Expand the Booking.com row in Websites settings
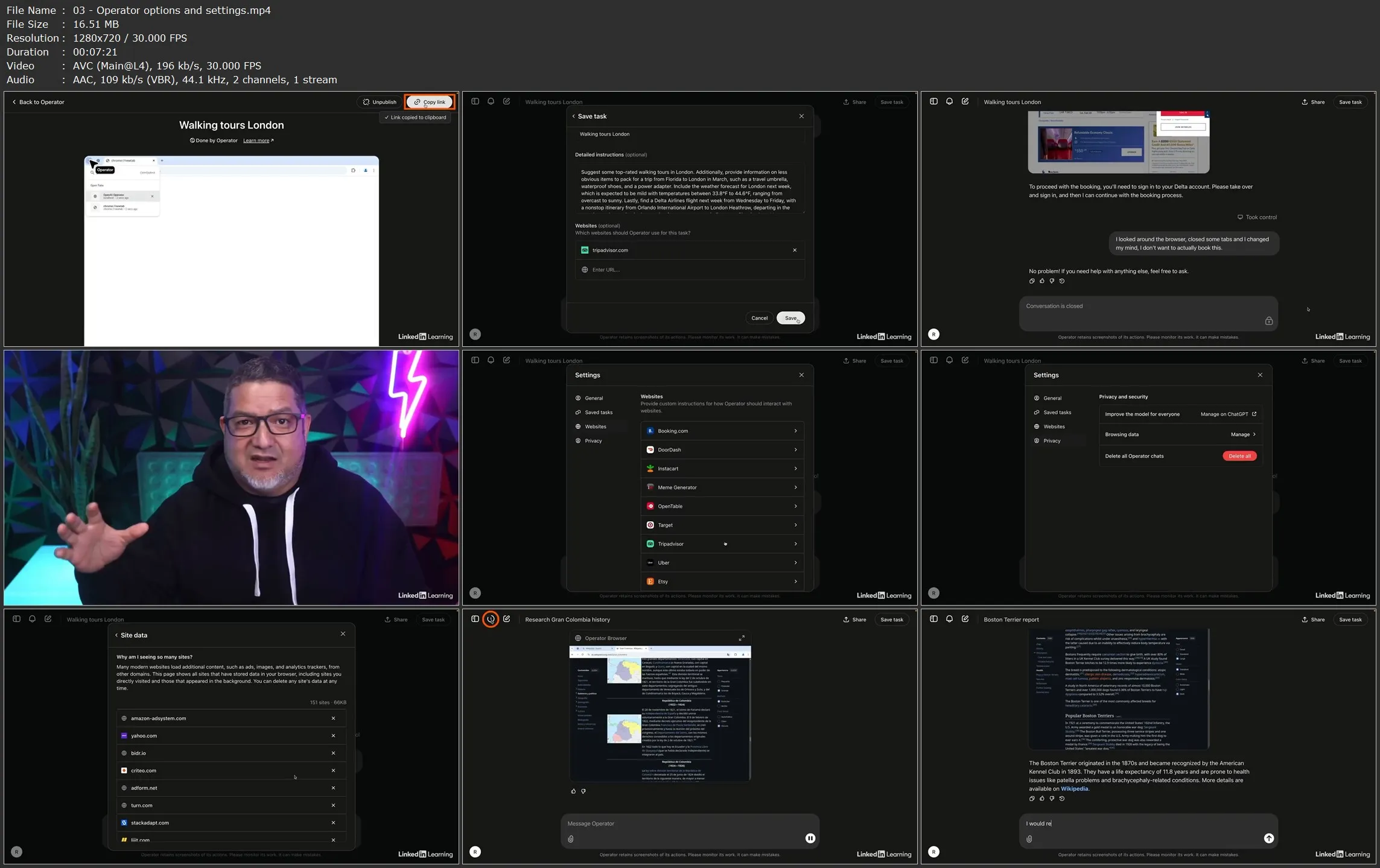This screenshot has width=1380, height=868. (722, 431)
